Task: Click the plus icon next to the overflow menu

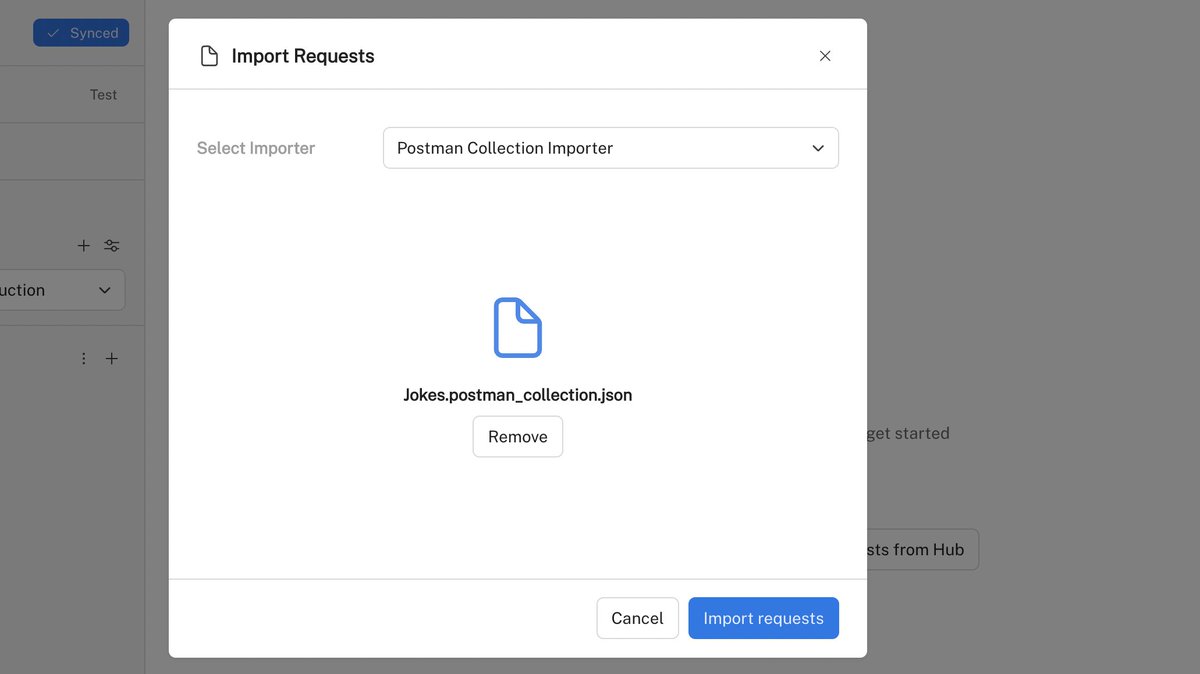Action: 111,357
